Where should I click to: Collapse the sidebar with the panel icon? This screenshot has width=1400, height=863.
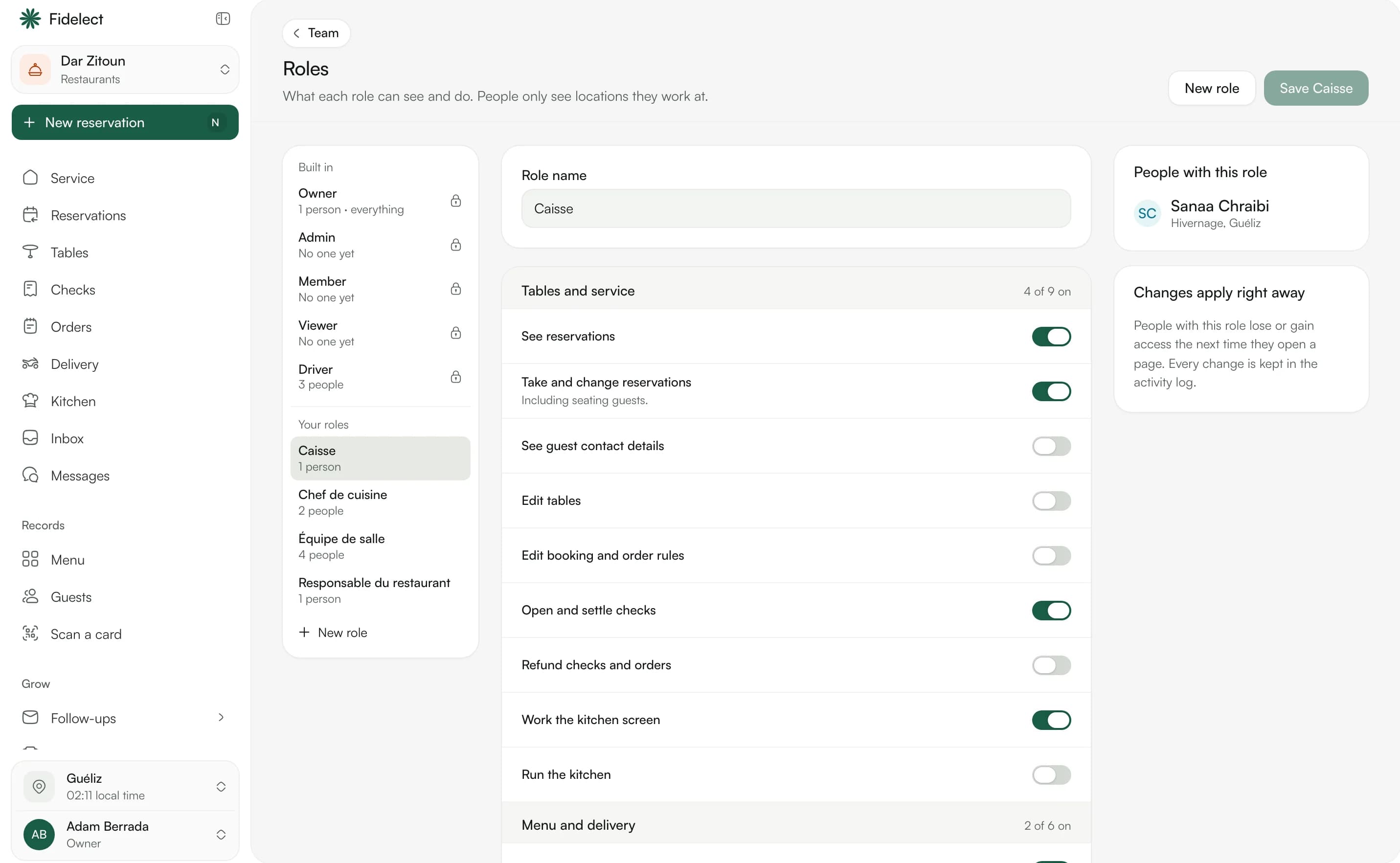coord(223,19)
